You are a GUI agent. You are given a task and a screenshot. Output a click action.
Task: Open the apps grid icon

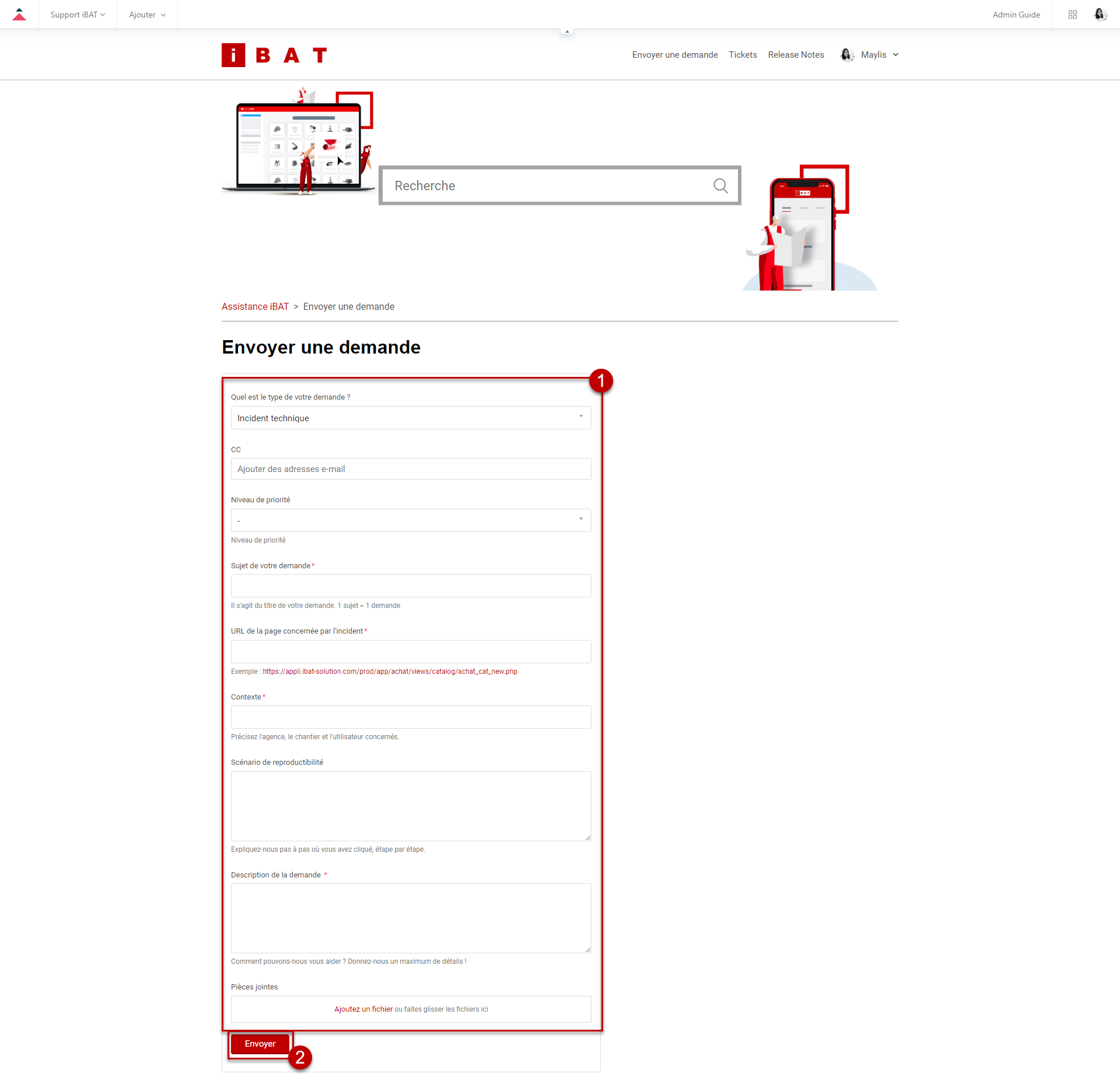coord(1072,15)
